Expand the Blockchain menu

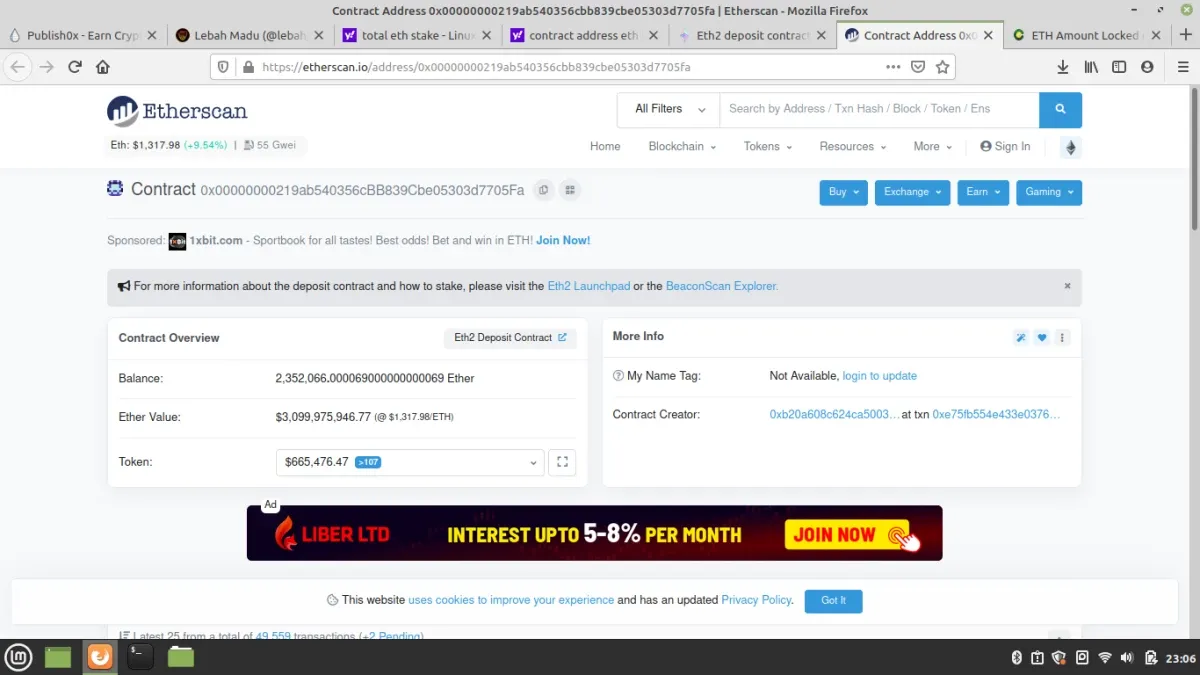[682, 146]
